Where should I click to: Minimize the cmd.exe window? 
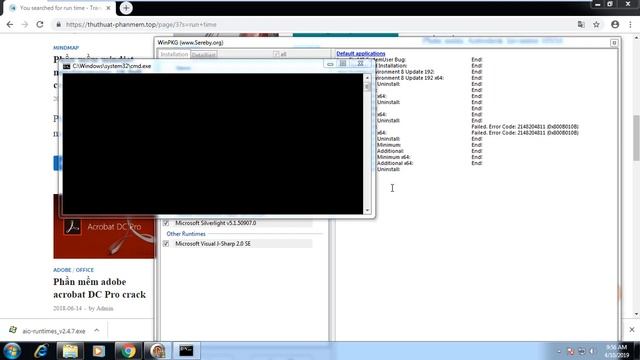(x=330, y=64)
